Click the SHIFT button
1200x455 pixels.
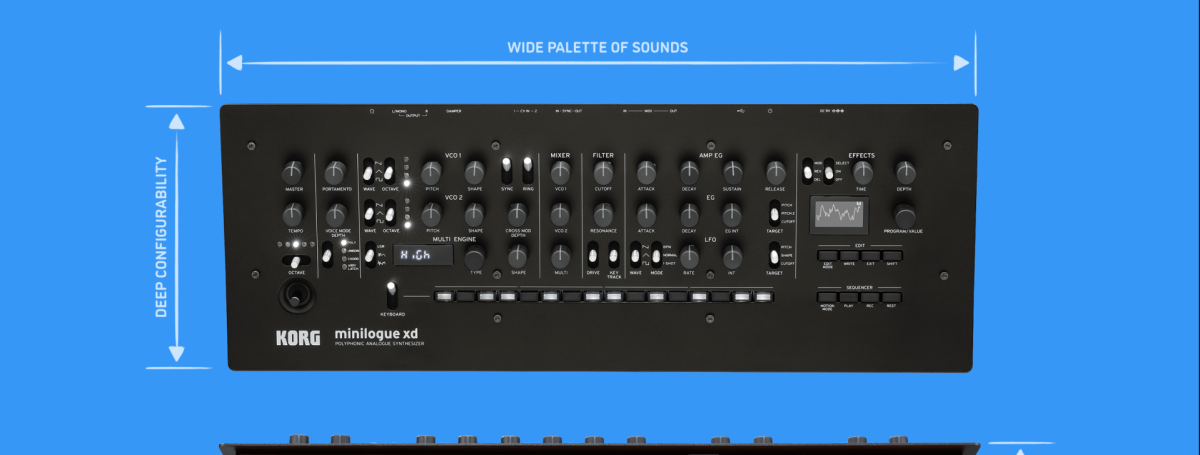[892, 254]
